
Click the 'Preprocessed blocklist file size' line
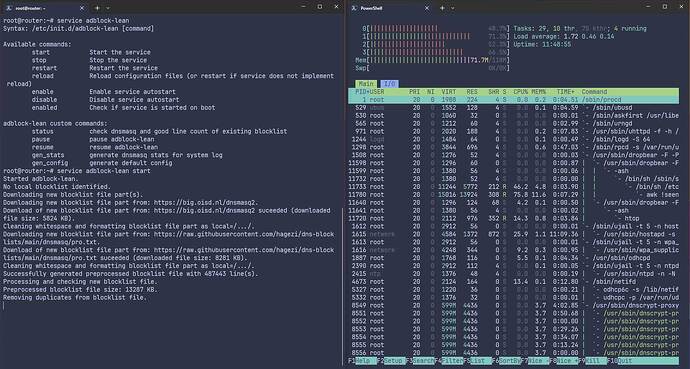(80, 290)
